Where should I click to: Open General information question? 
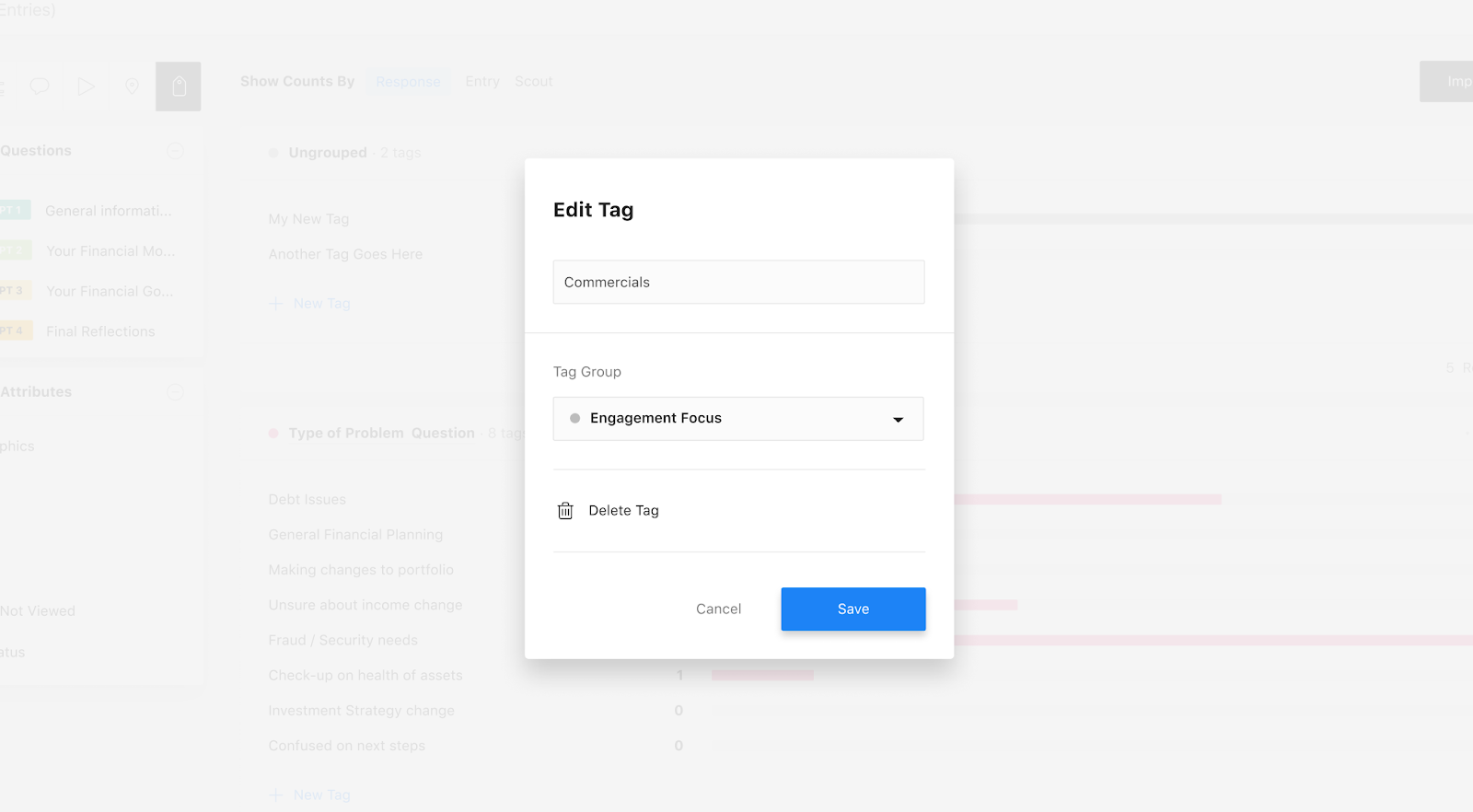click(x=108, y=211)
